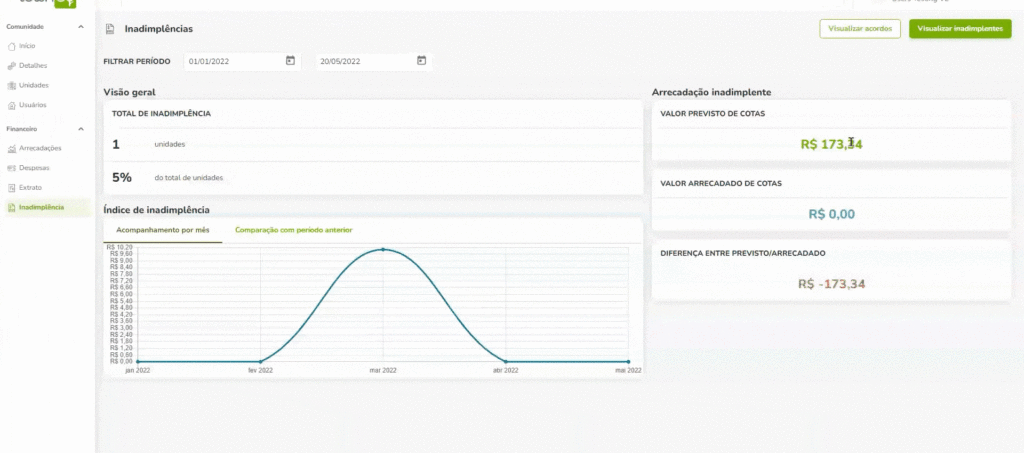Click the Comunidade section header
Viewport: 1024px width, 453px height.
tap(25, 27)
